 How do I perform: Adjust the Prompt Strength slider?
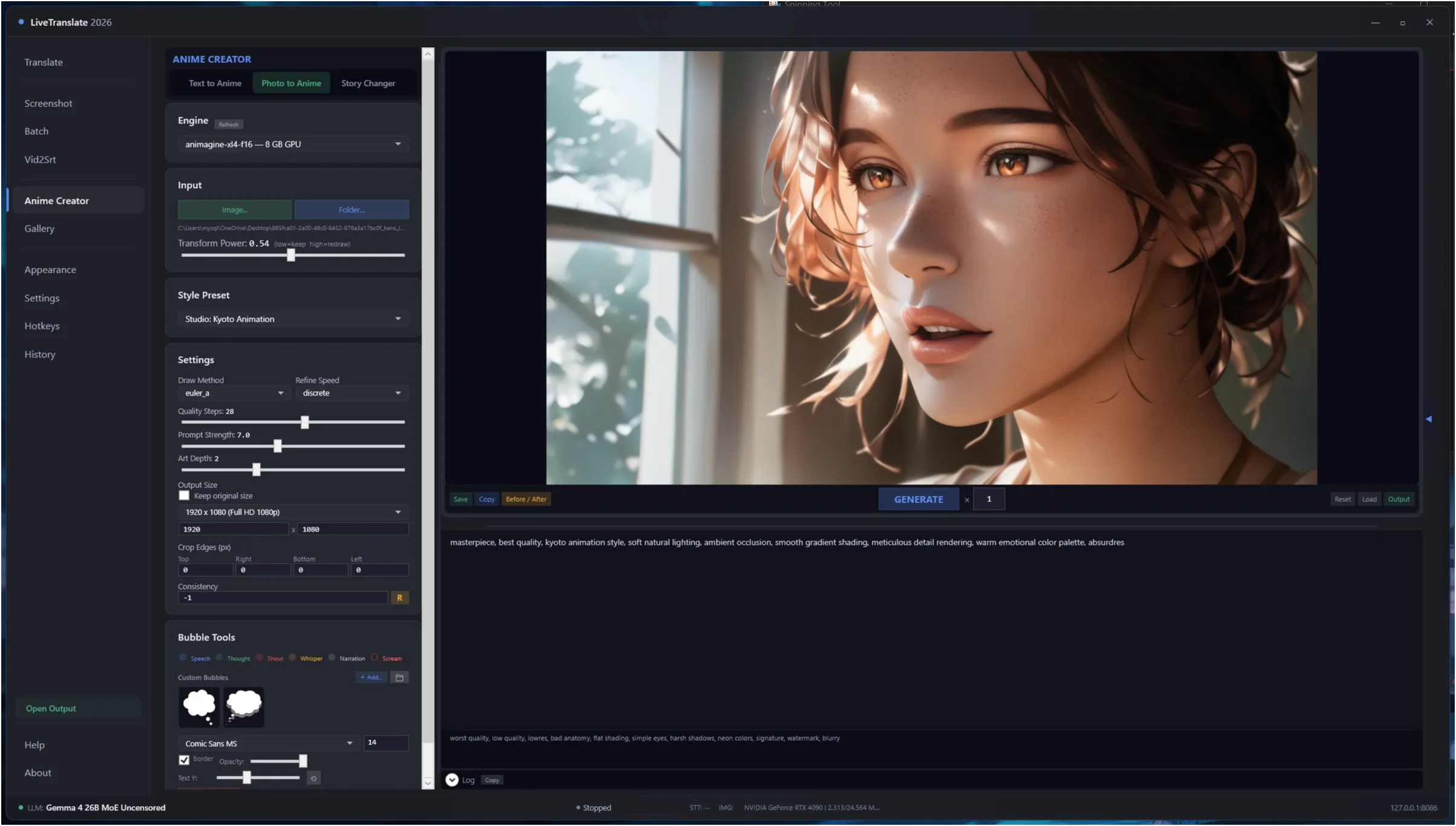tap(293, 446)
